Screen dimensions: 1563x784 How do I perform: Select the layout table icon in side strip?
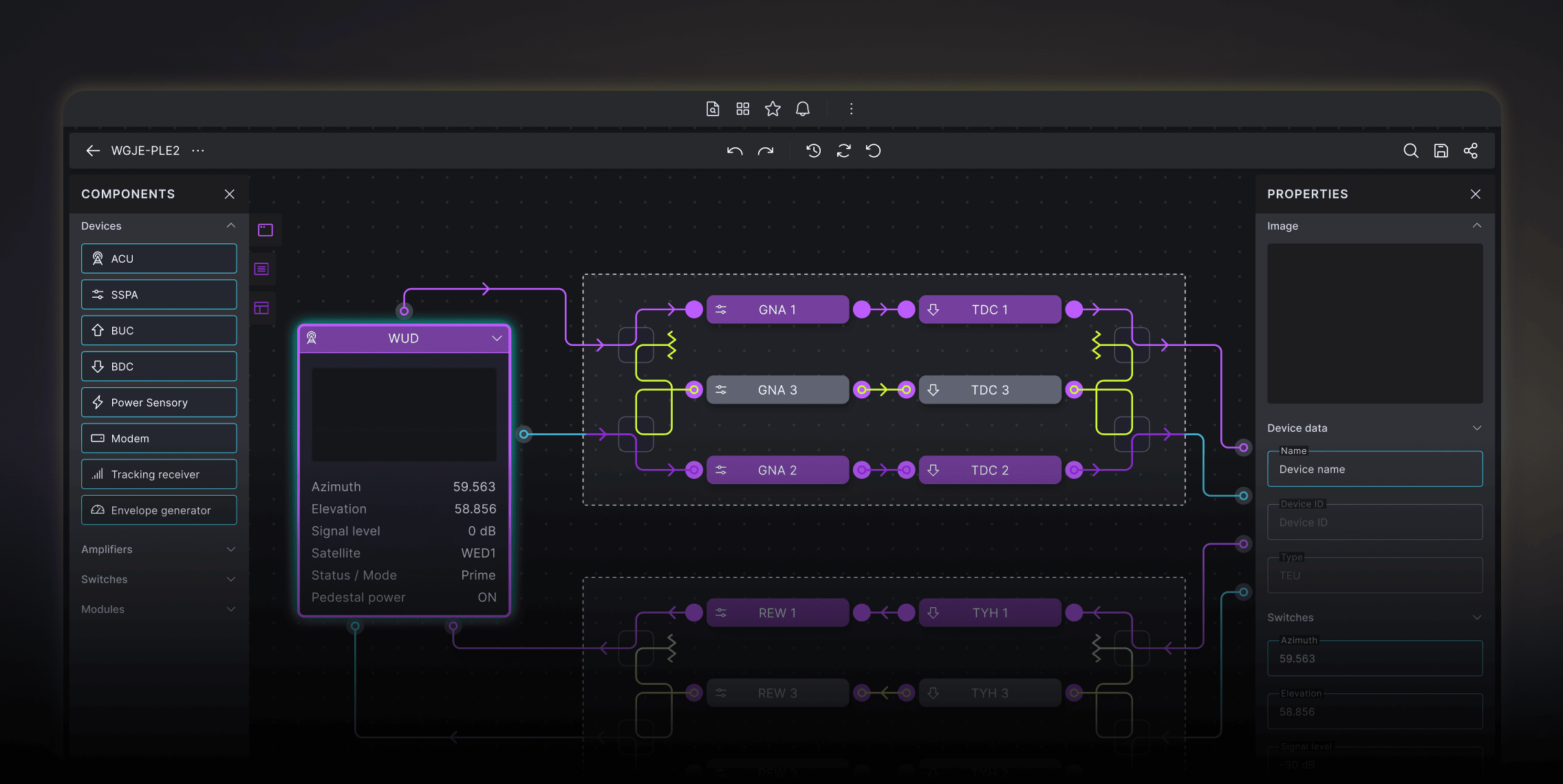point(261,308)
